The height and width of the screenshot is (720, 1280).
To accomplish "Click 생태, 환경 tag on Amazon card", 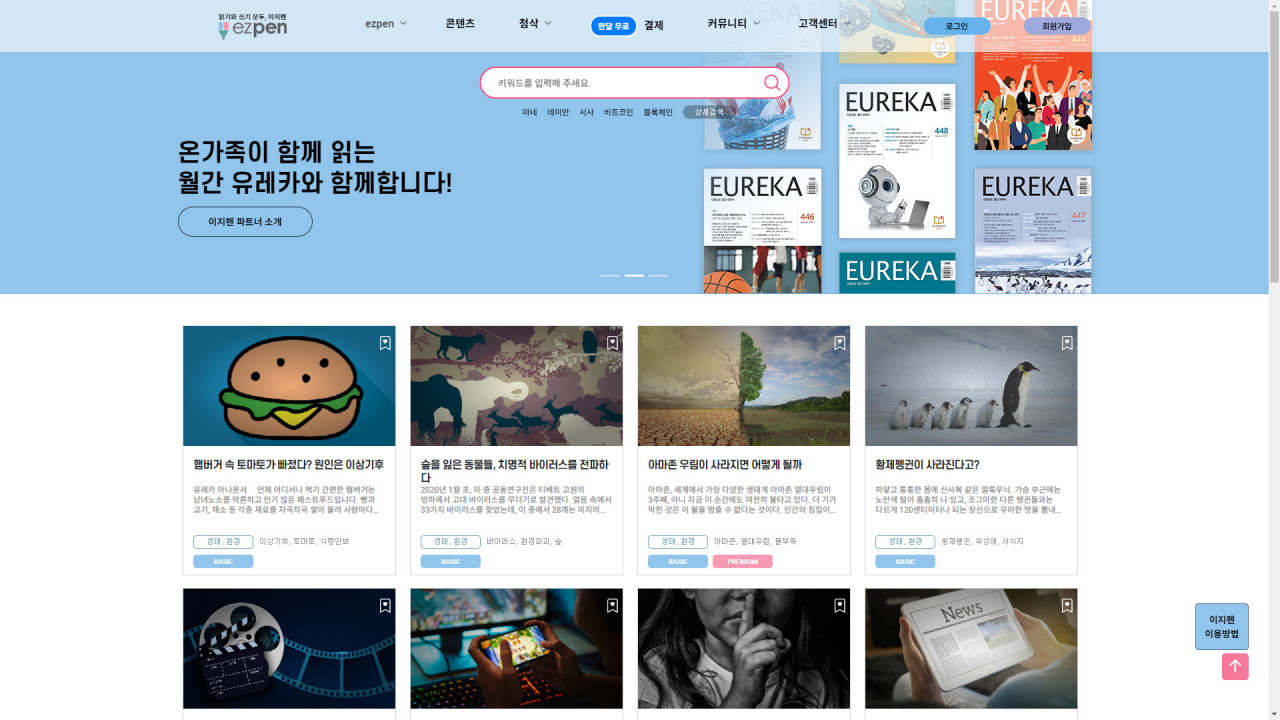I will point(678,542).
